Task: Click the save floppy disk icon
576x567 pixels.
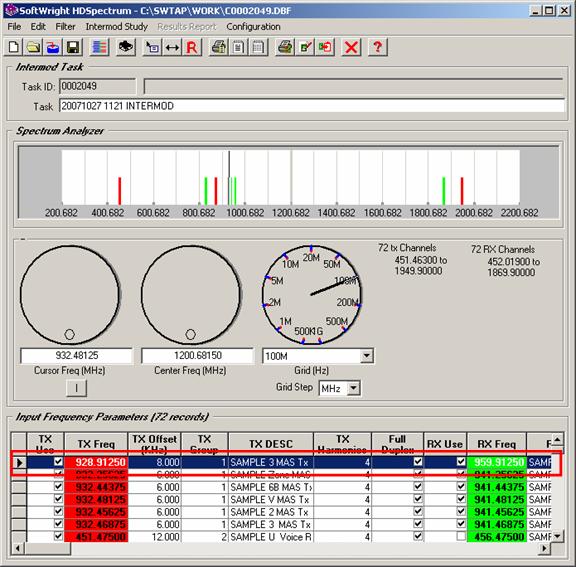Action: (x=73, y=47)
